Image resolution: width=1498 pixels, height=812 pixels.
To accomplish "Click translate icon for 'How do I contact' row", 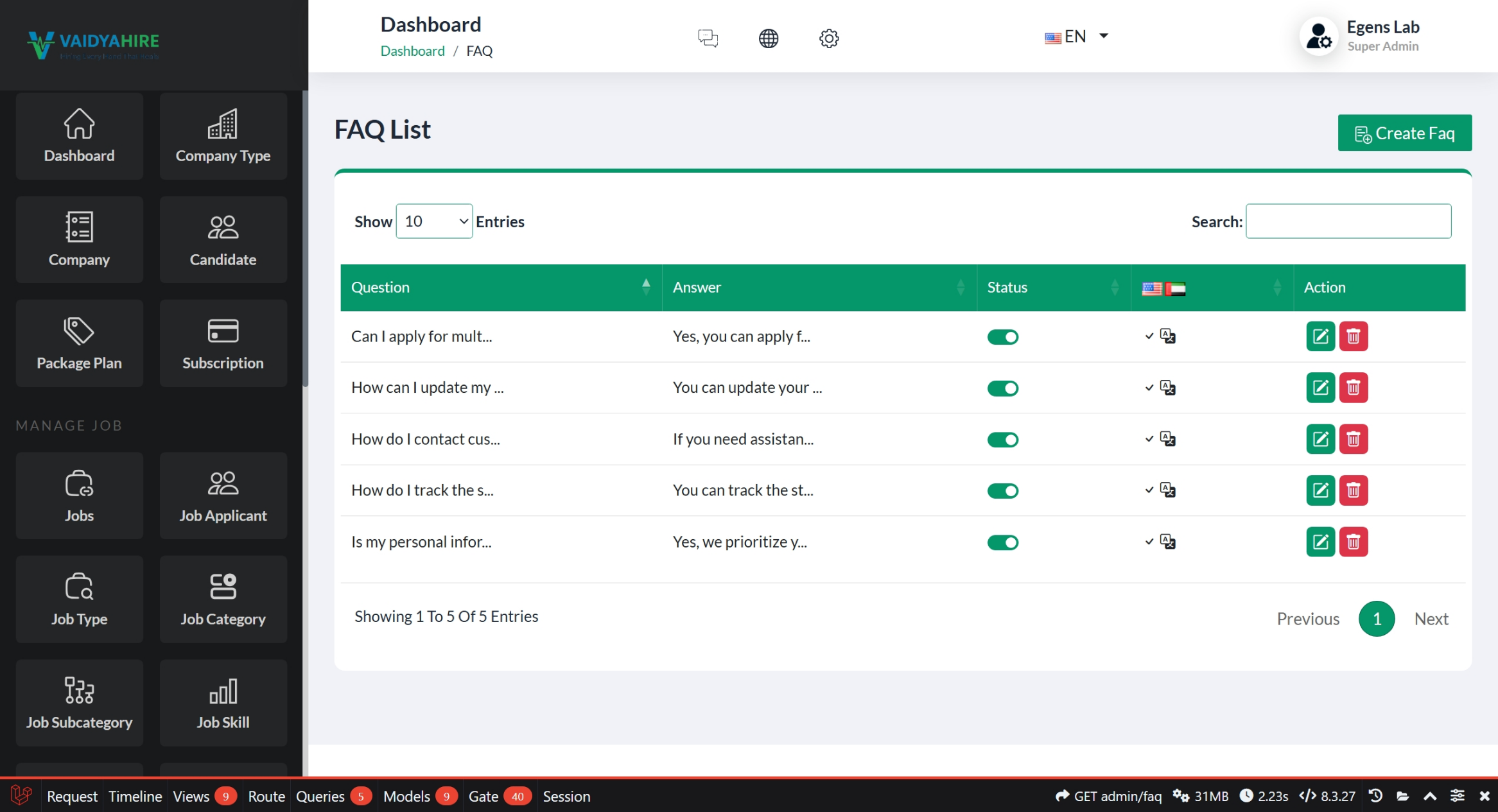I will click(x=1167, y=439).
